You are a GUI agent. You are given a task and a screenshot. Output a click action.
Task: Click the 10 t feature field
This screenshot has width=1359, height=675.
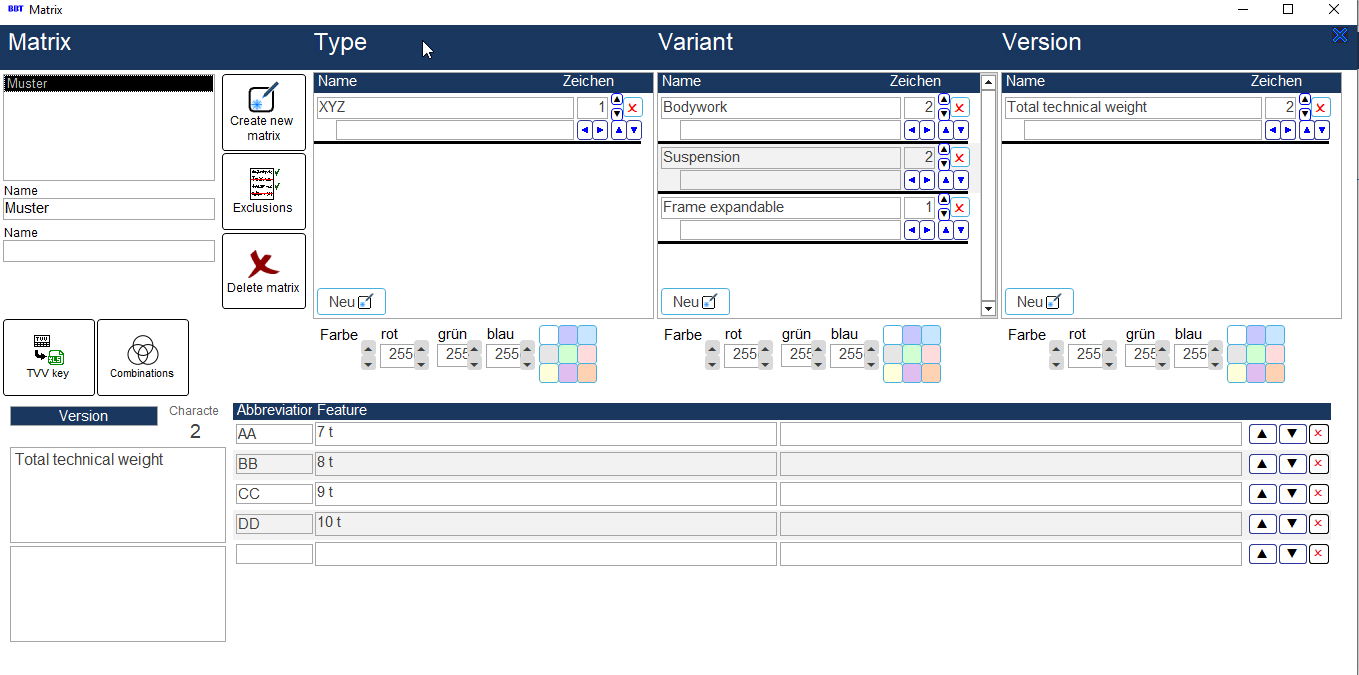[546, 524]
